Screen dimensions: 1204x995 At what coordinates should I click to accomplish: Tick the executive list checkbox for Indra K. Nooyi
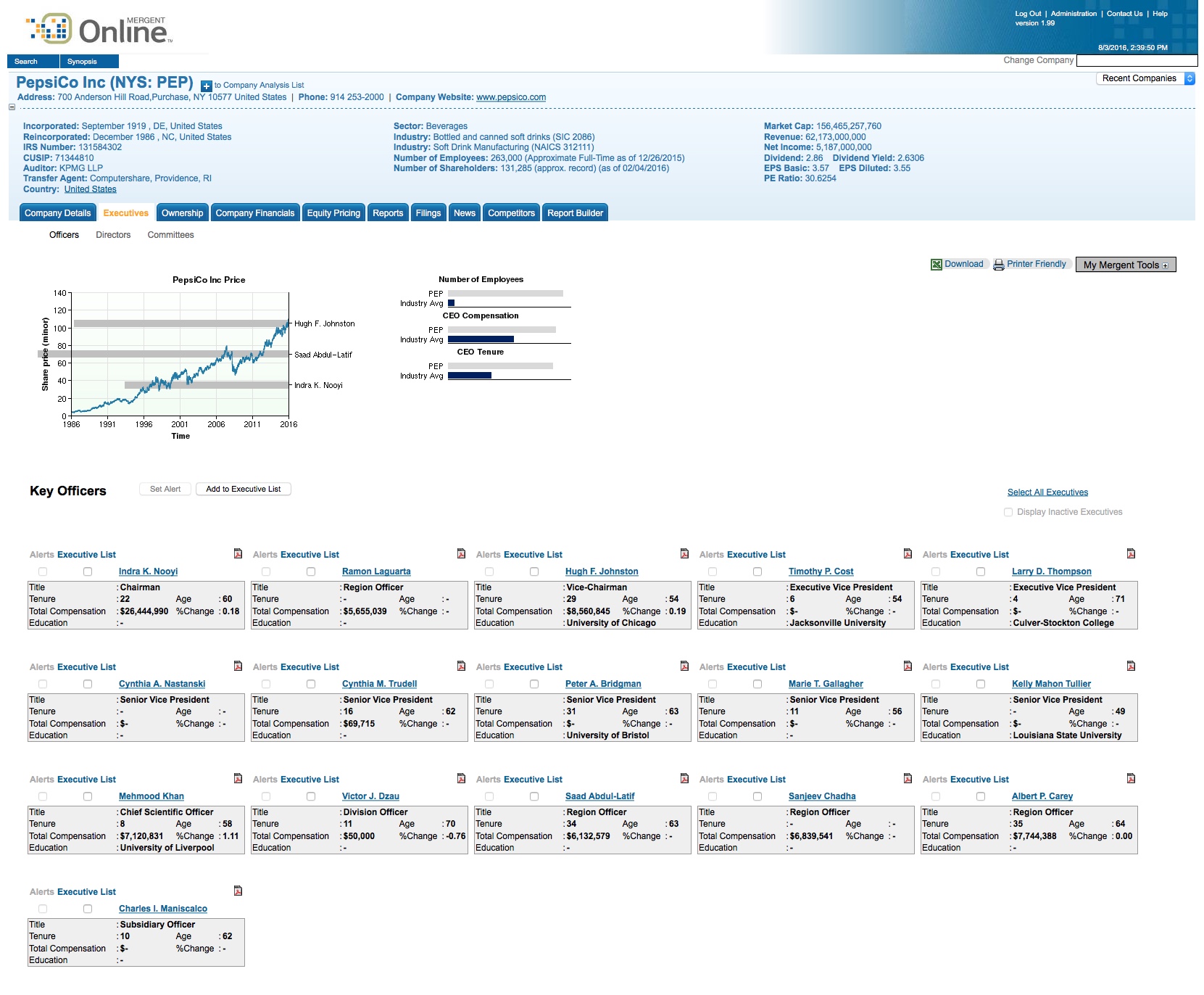coord(88,572)
